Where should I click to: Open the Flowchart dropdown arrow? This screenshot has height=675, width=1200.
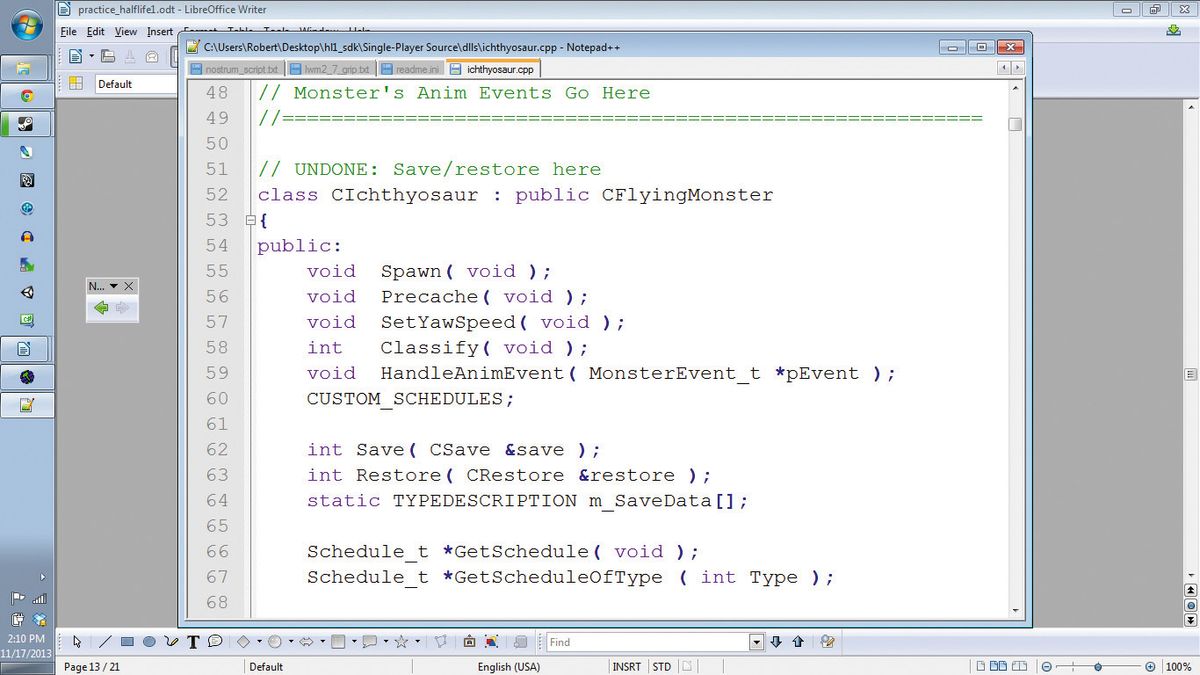click(x=354, y=642)
